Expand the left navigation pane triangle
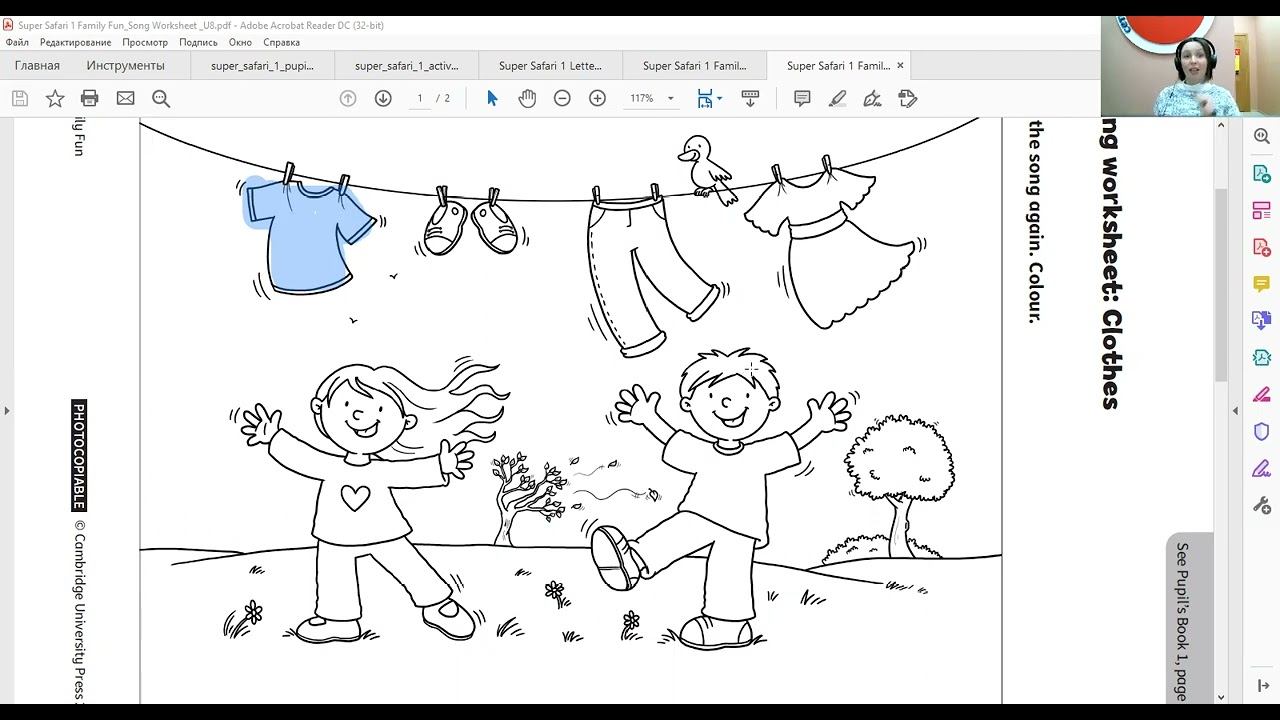1280x720 pixels. (7, 411)
